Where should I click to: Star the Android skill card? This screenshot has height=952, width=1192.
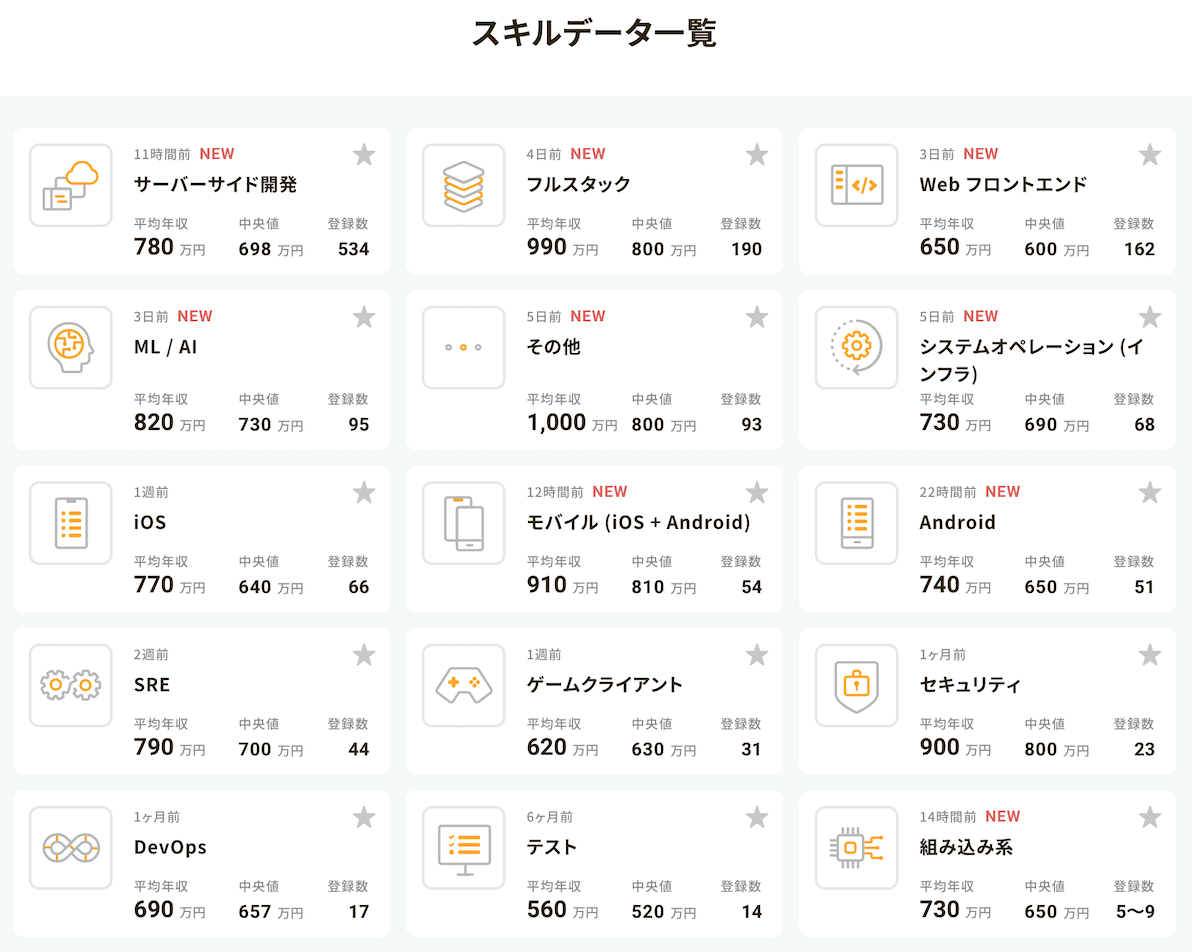tap(1150, 492)
